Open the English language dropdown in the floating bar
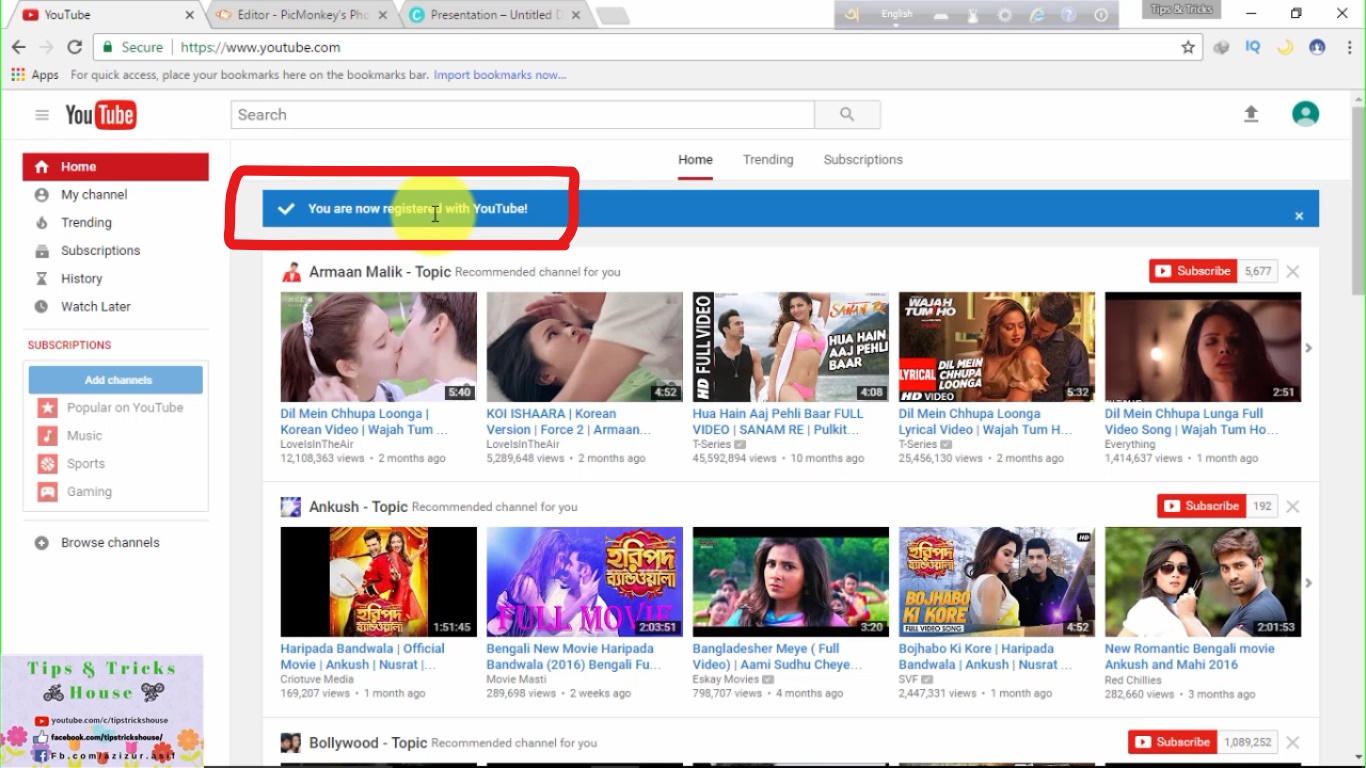Image resolution: width=1366 pixels, height=768 pixels. pos(896,15)
